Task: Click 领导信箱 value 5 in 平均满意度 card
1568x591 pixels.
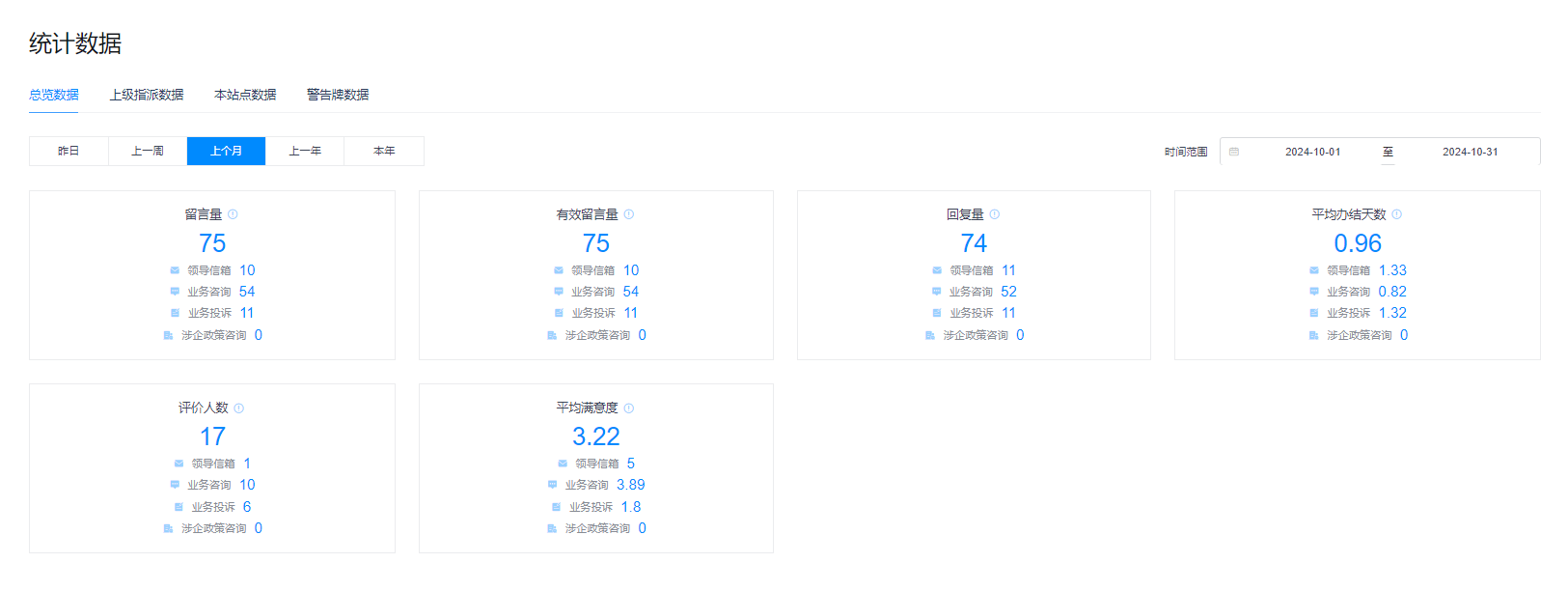Action: click(x=631, y=464)
